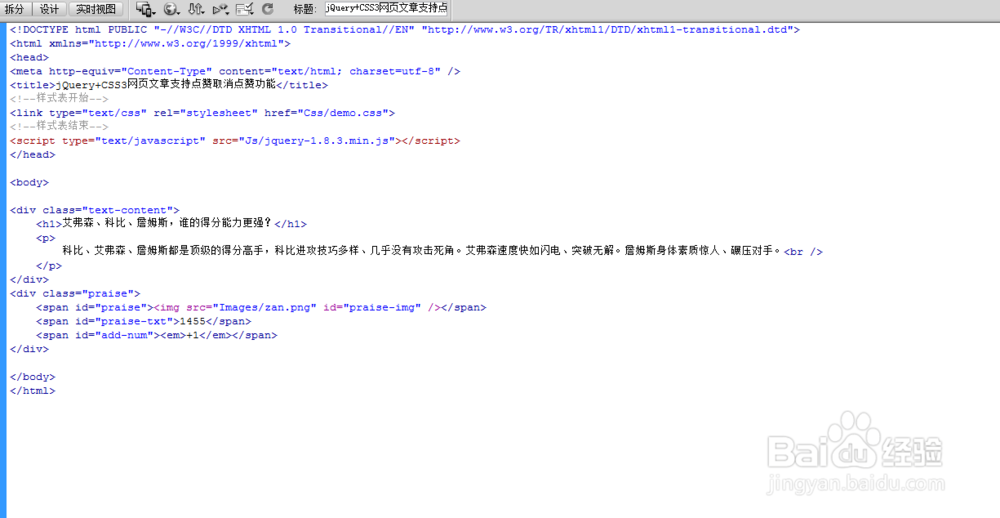Open the file management arrows icon
This screenshot has height=518, width=1000.
pyautogui.click(x=196, y=9)
